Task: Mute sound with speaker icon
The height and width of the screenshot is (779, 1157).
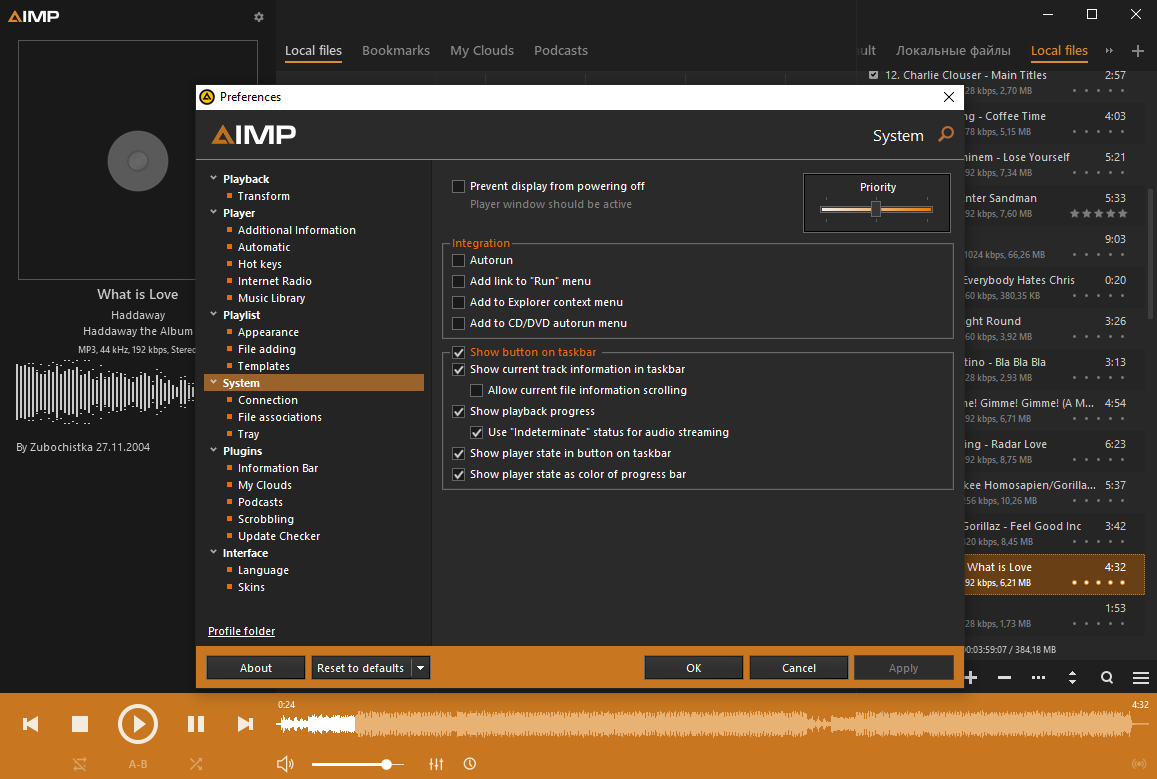Action: click(x=285, y=764)
